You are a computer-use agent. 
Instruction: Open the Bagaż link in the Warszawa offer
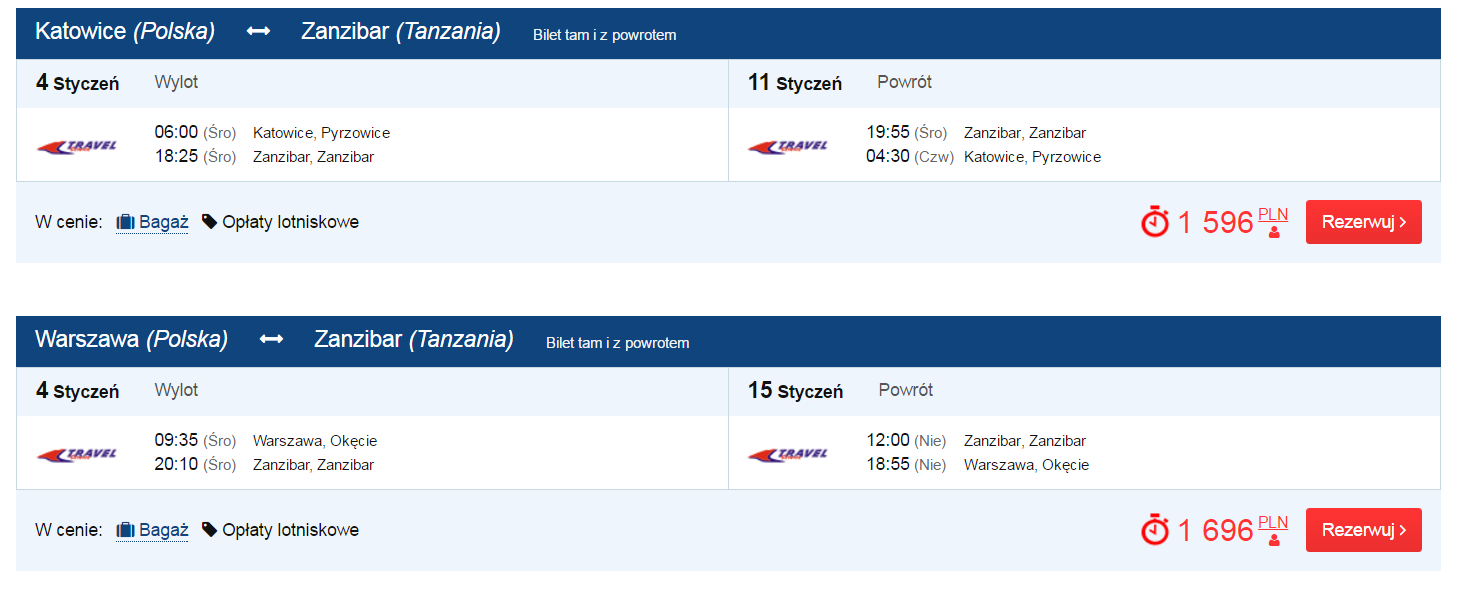[x=152, y=530]
